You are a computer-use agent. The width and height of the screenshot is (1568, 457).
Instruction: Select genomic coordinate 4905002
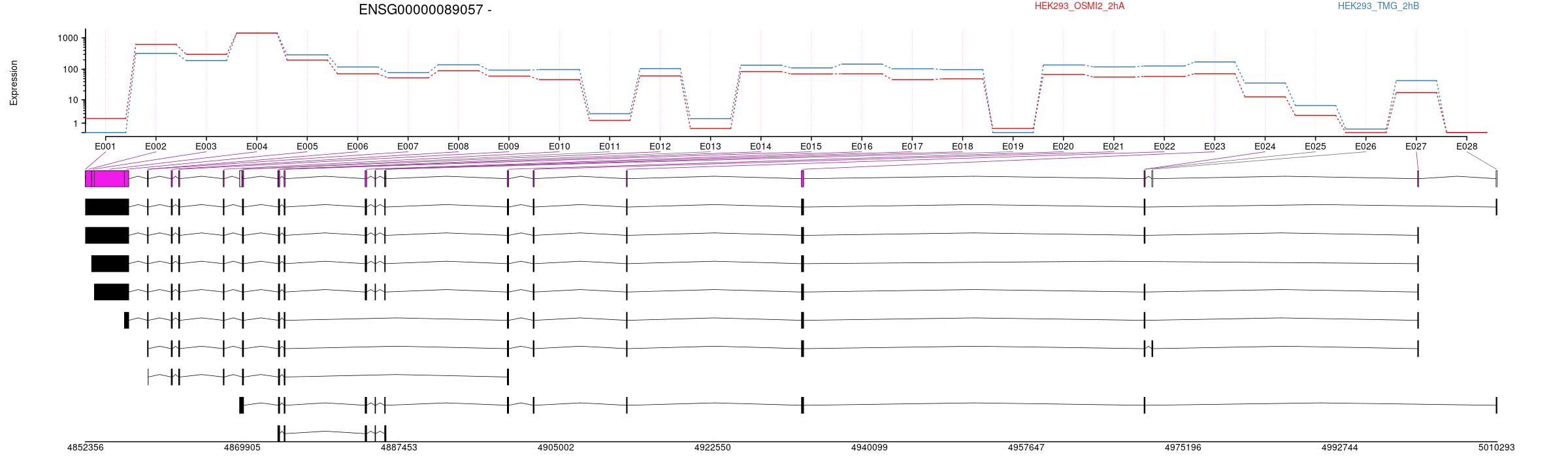pyautogui.click(x=556, y=448)
